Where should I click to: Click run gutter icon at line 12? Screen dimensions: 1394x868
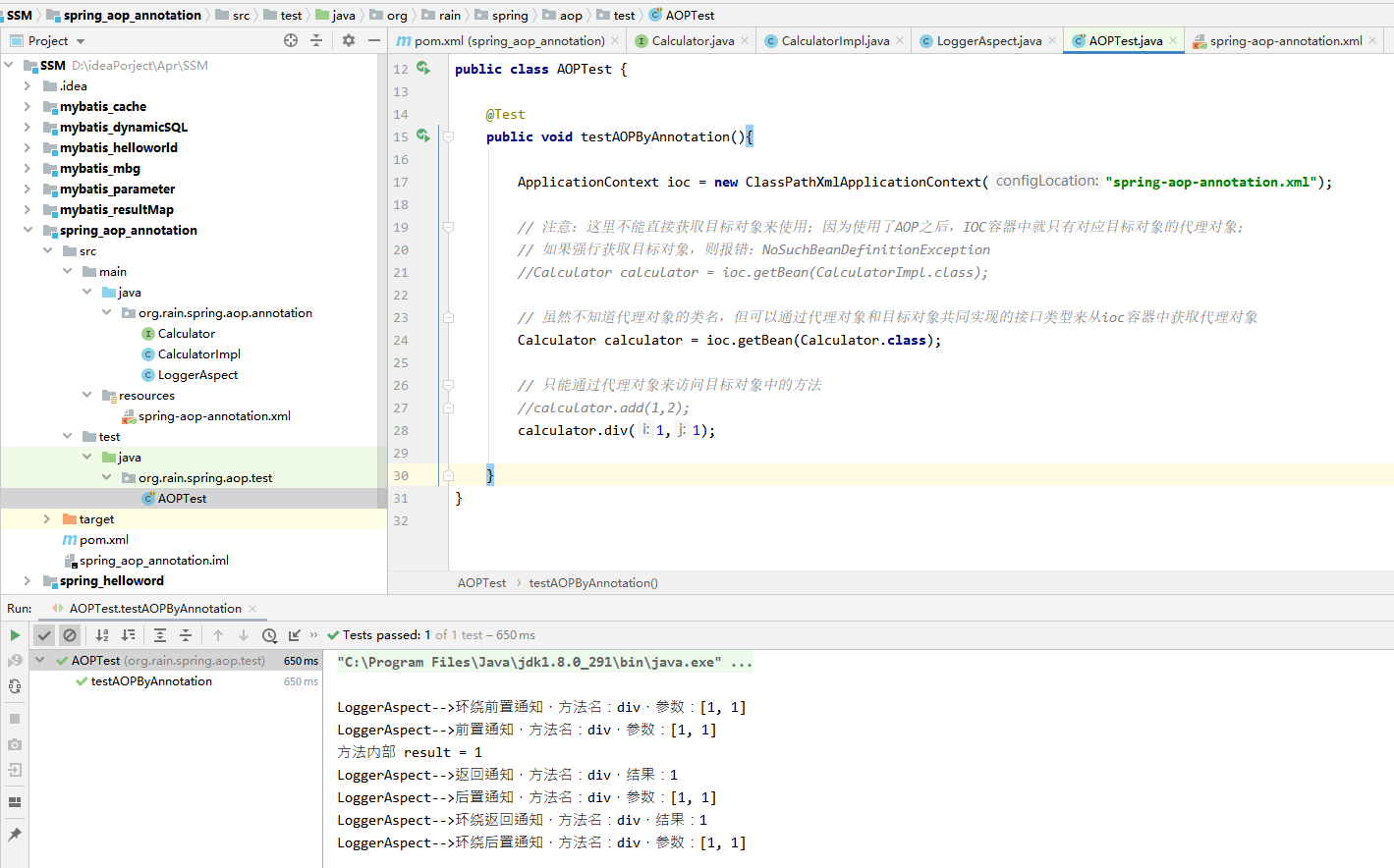pyautogui.click(x=423, y=68)
